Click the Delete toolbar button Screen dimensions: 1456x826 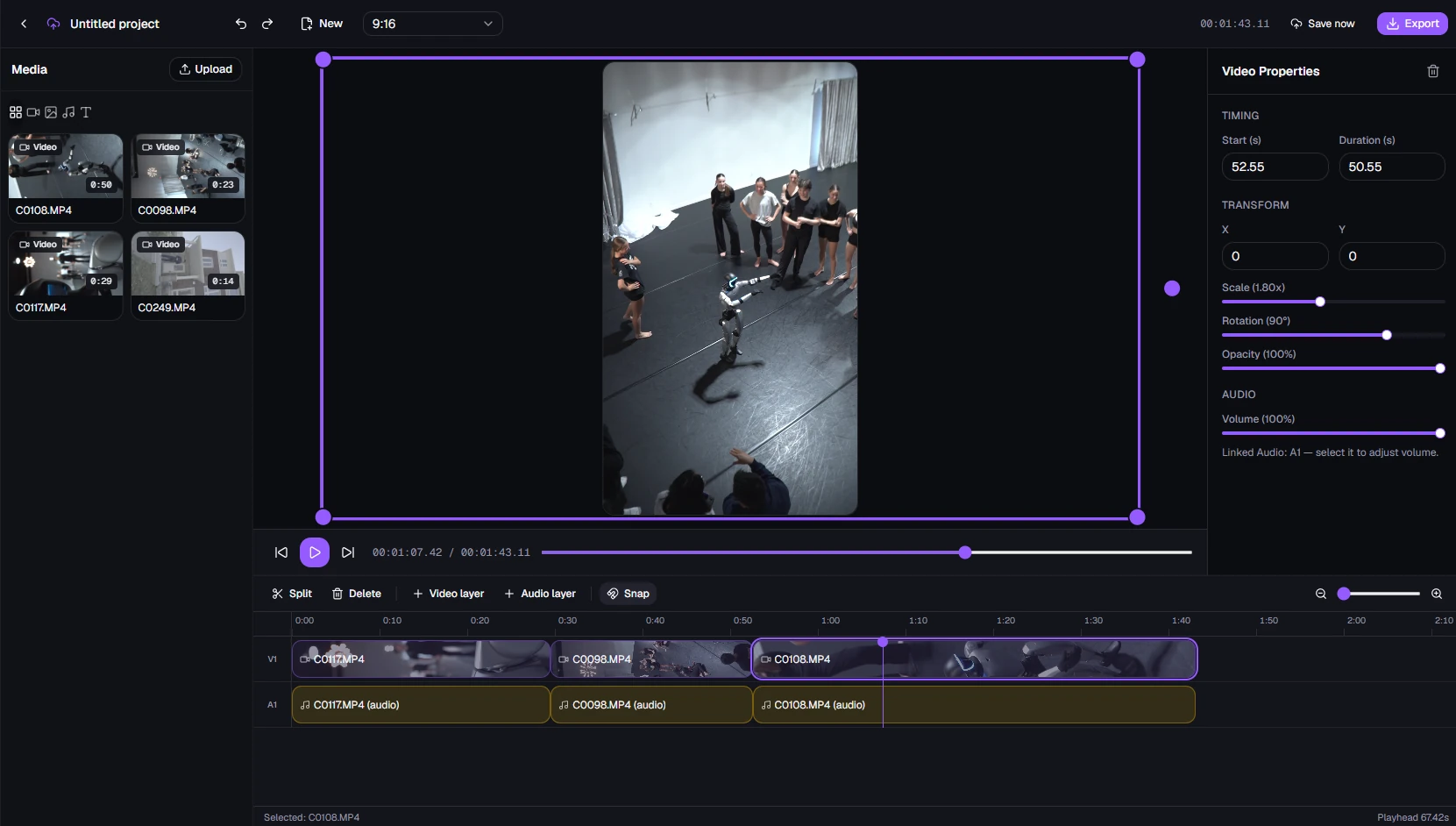point(357,594)
